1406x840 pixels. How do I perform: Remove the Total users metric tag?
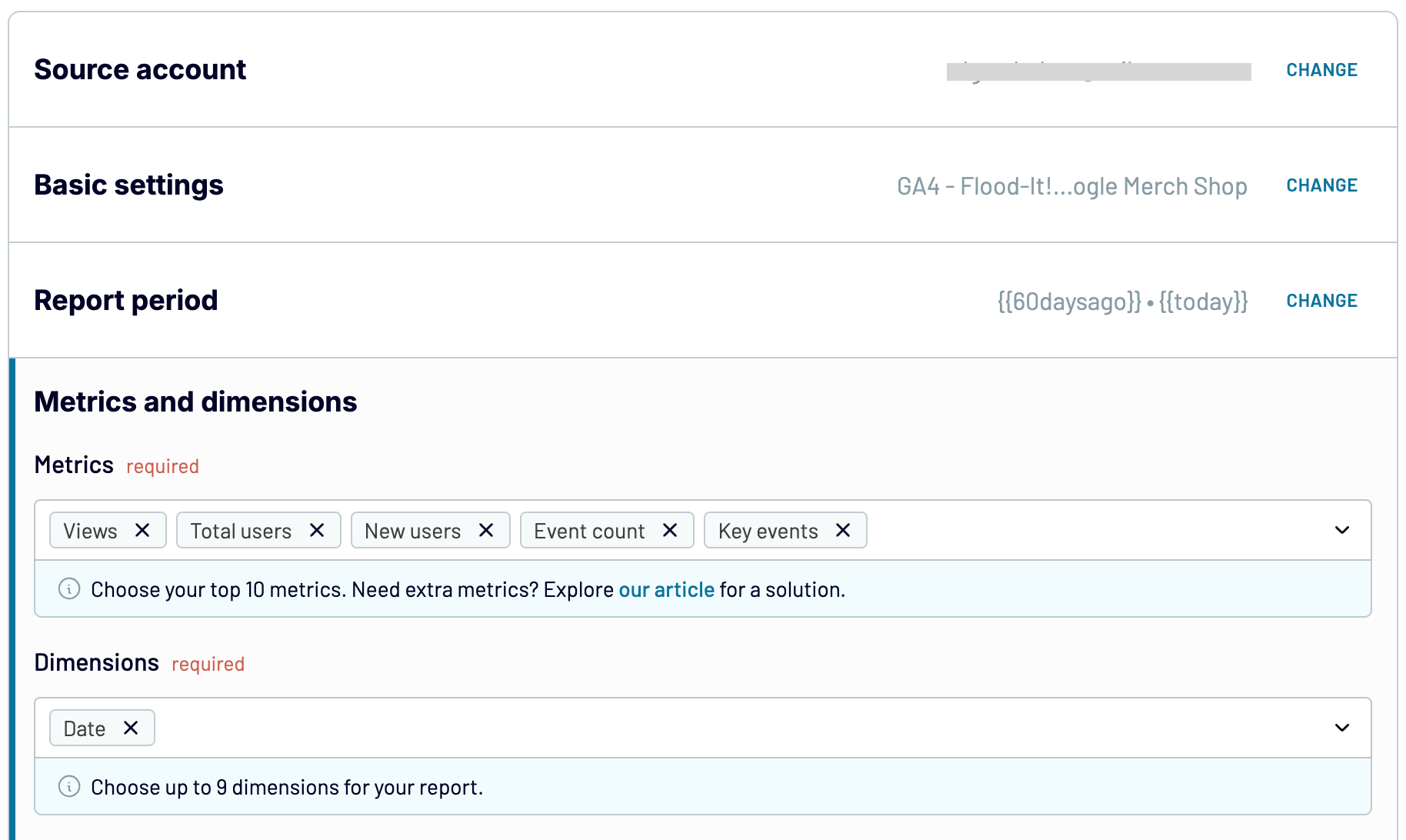pyautogui.click(x=317, y=531)
